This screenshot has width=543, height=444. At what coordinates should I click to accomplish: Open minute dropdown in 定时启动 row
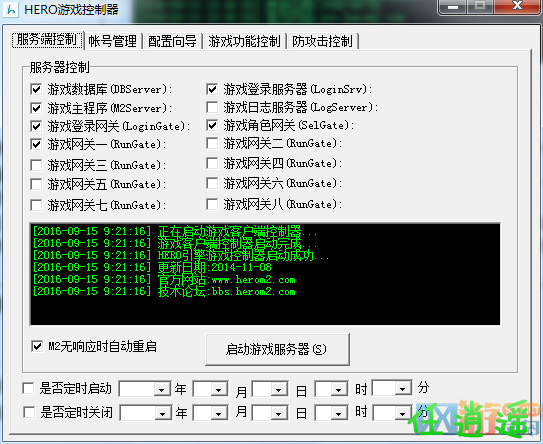tap(402, 389)
